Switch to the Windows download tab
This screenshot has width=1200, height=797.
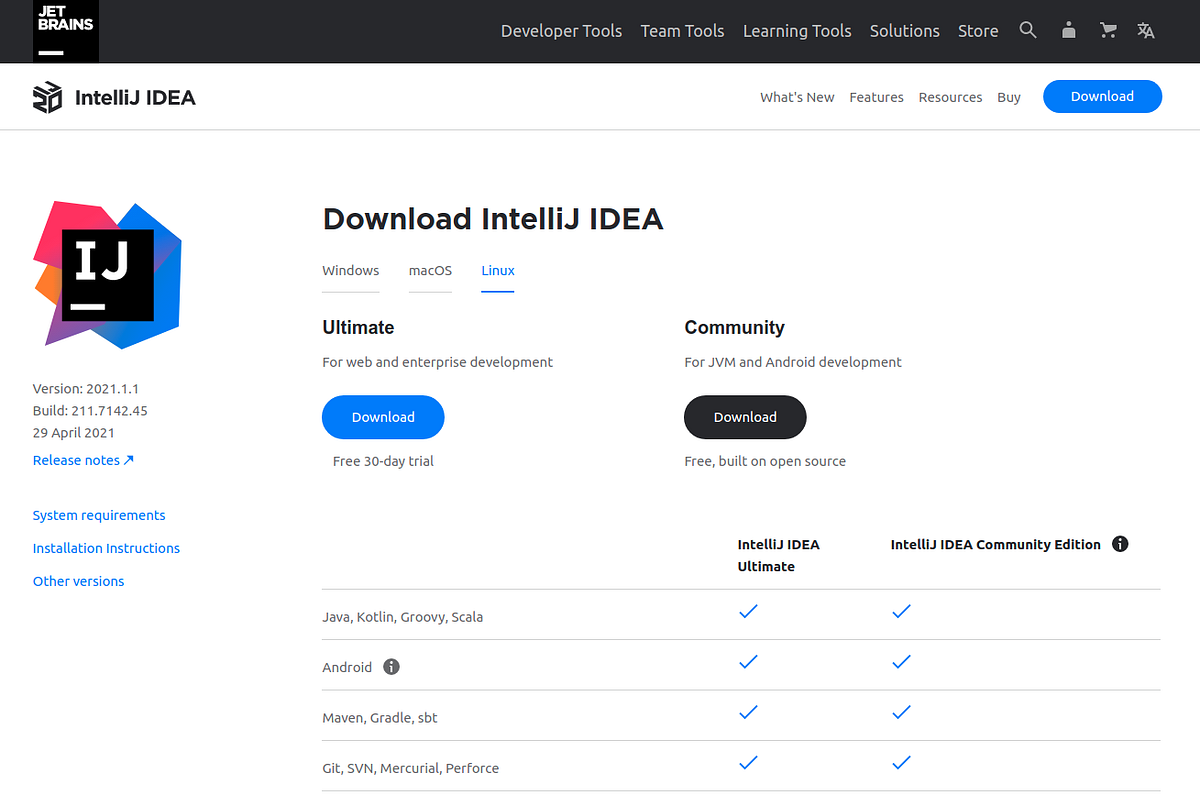pyautogui.click(x=350, y=270)
